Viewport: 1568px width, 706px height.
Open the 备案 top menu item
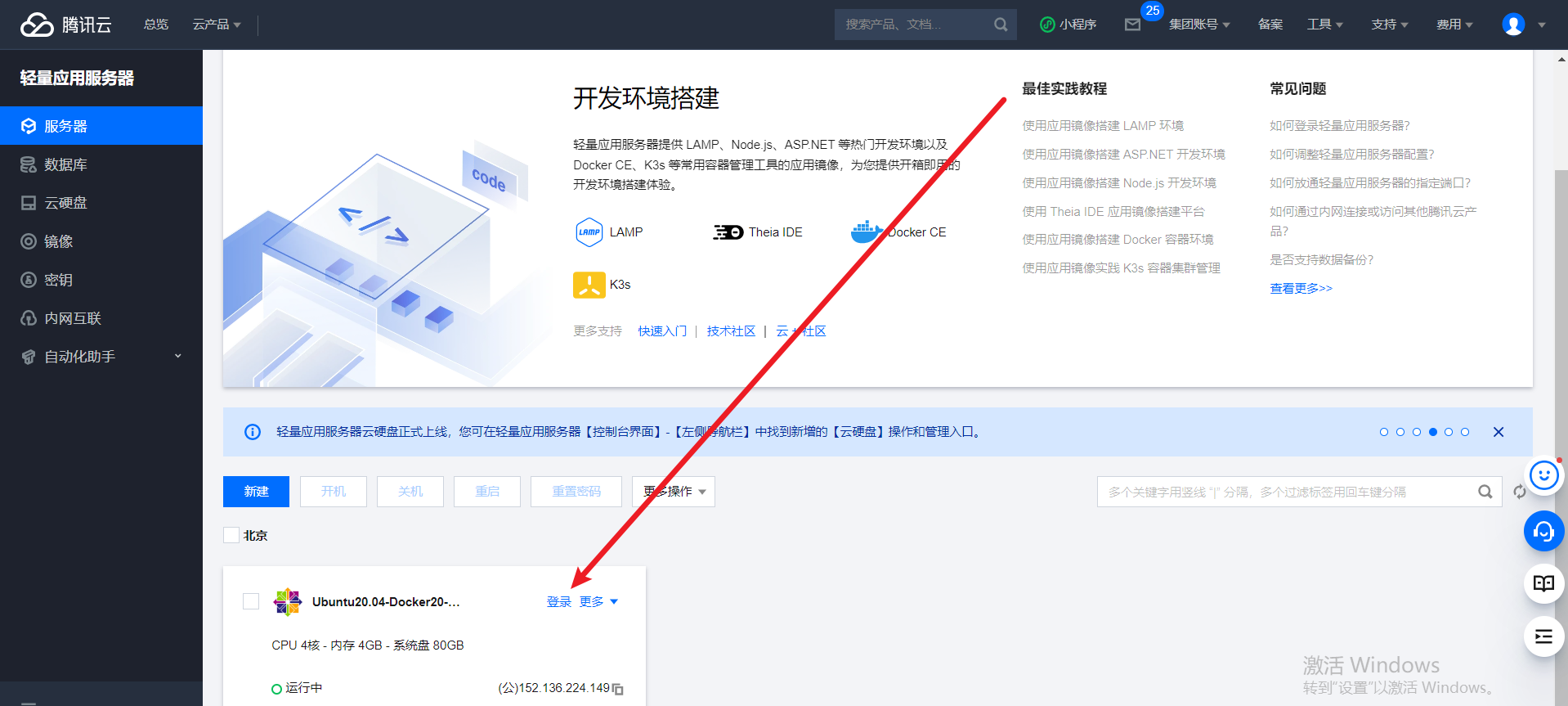(1270, 25)
